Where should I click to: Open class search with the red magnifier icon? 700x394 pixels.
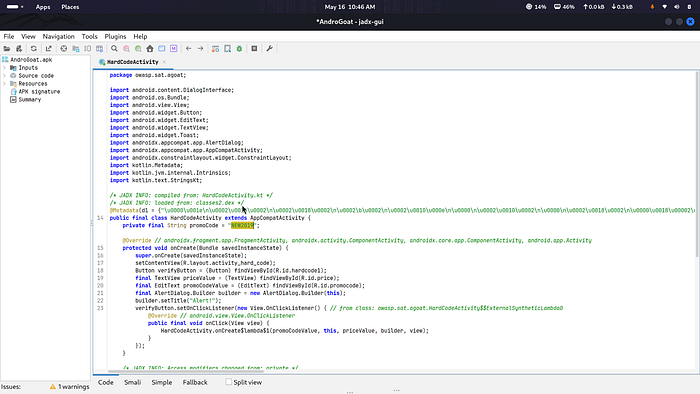(126, 49)
